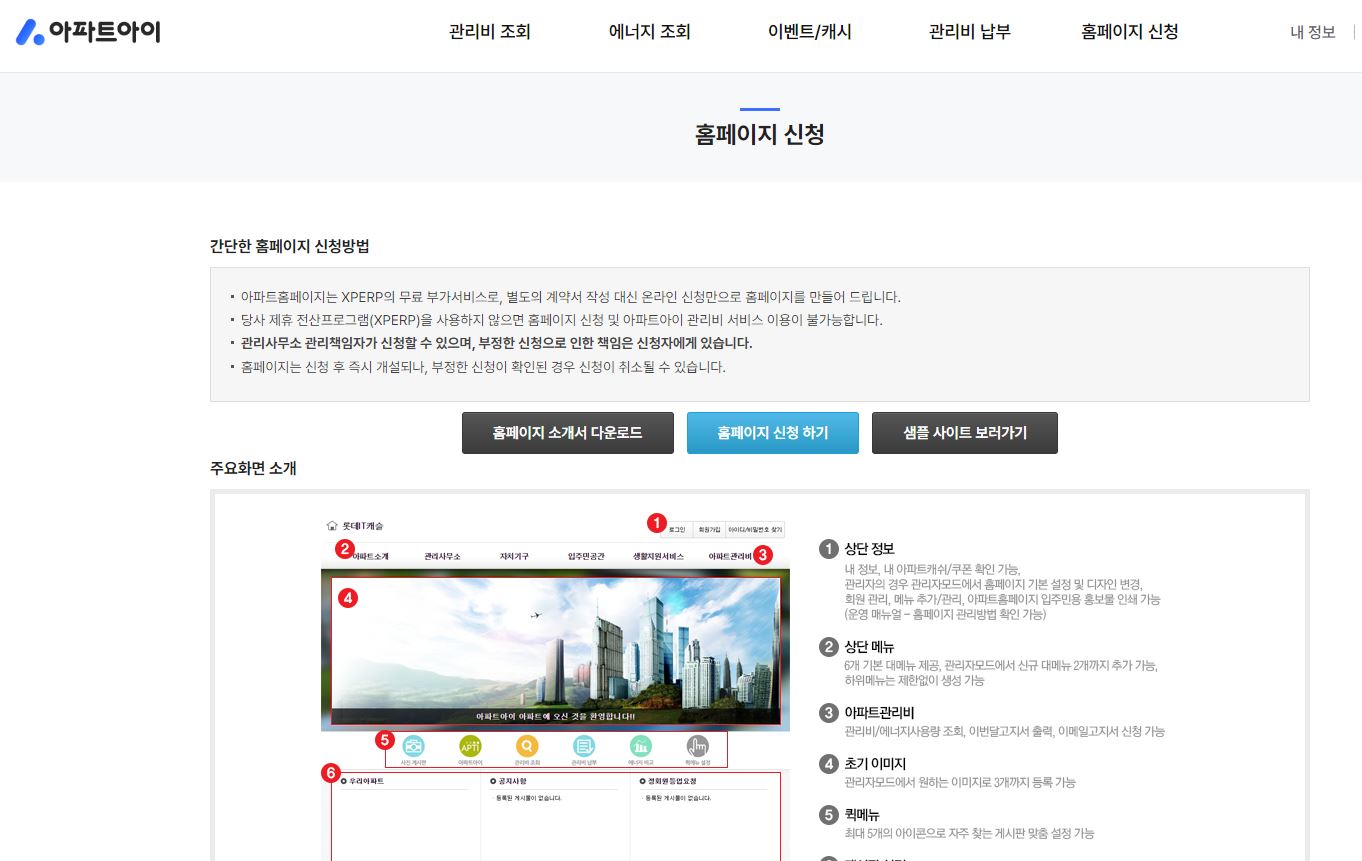Open 샘플 사이트 보러가기
Screen dimensions: 1362x861
click(964, 432)
